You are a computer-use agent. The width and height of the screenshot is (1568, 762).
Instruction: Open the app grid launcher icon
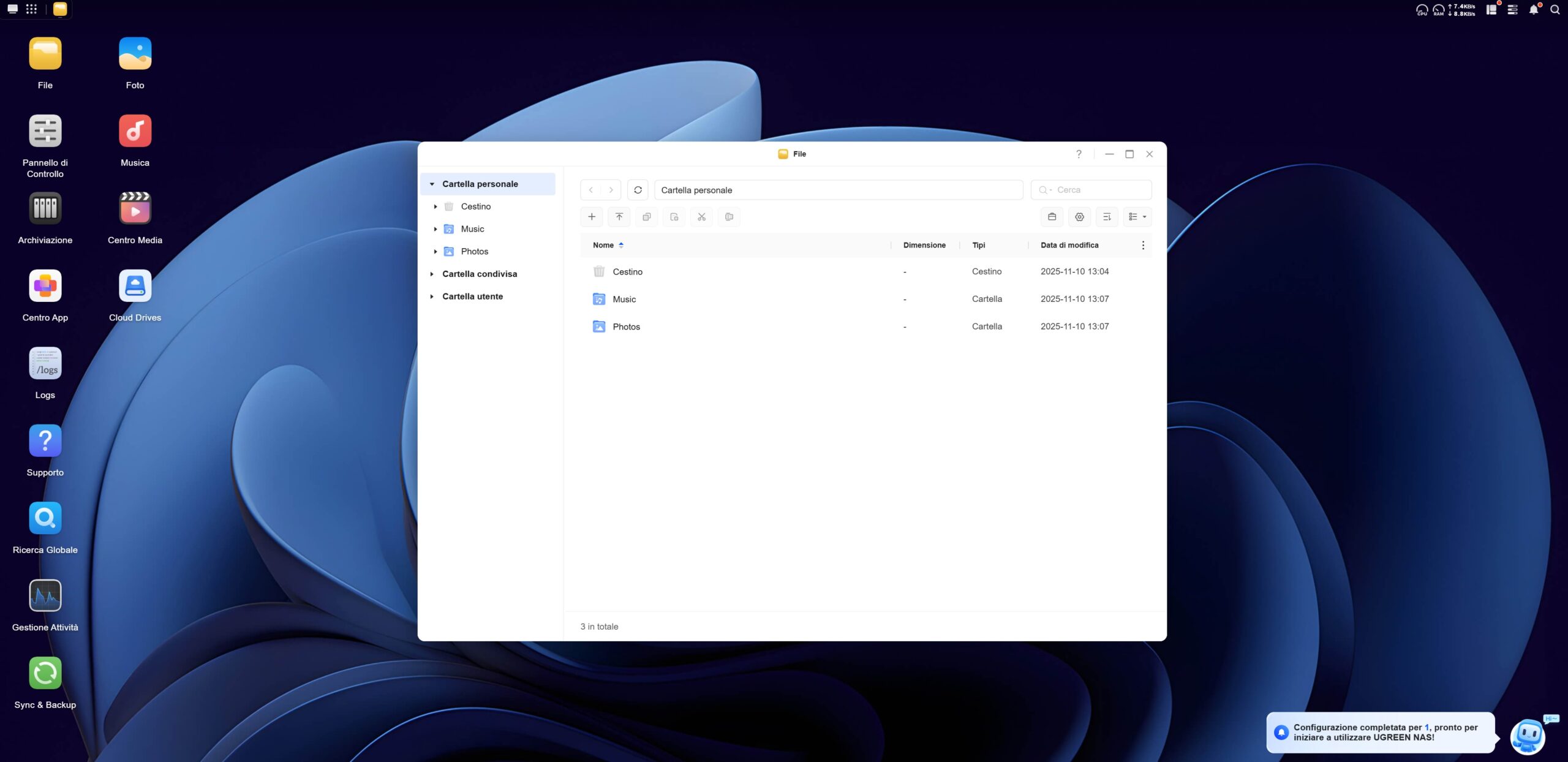point(31,9)
